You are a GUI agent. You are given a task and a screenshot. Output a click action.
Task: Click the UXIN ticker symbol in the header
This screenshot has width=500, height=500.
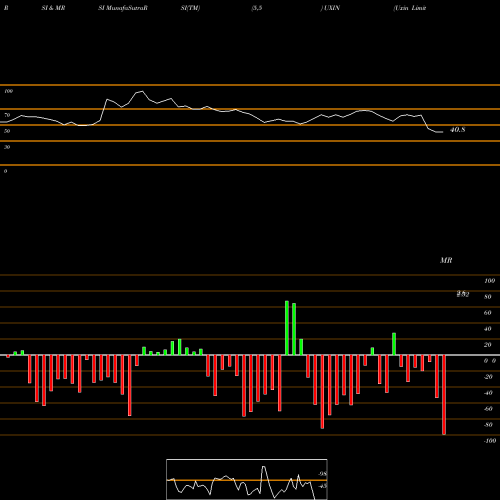pos(332,8)
